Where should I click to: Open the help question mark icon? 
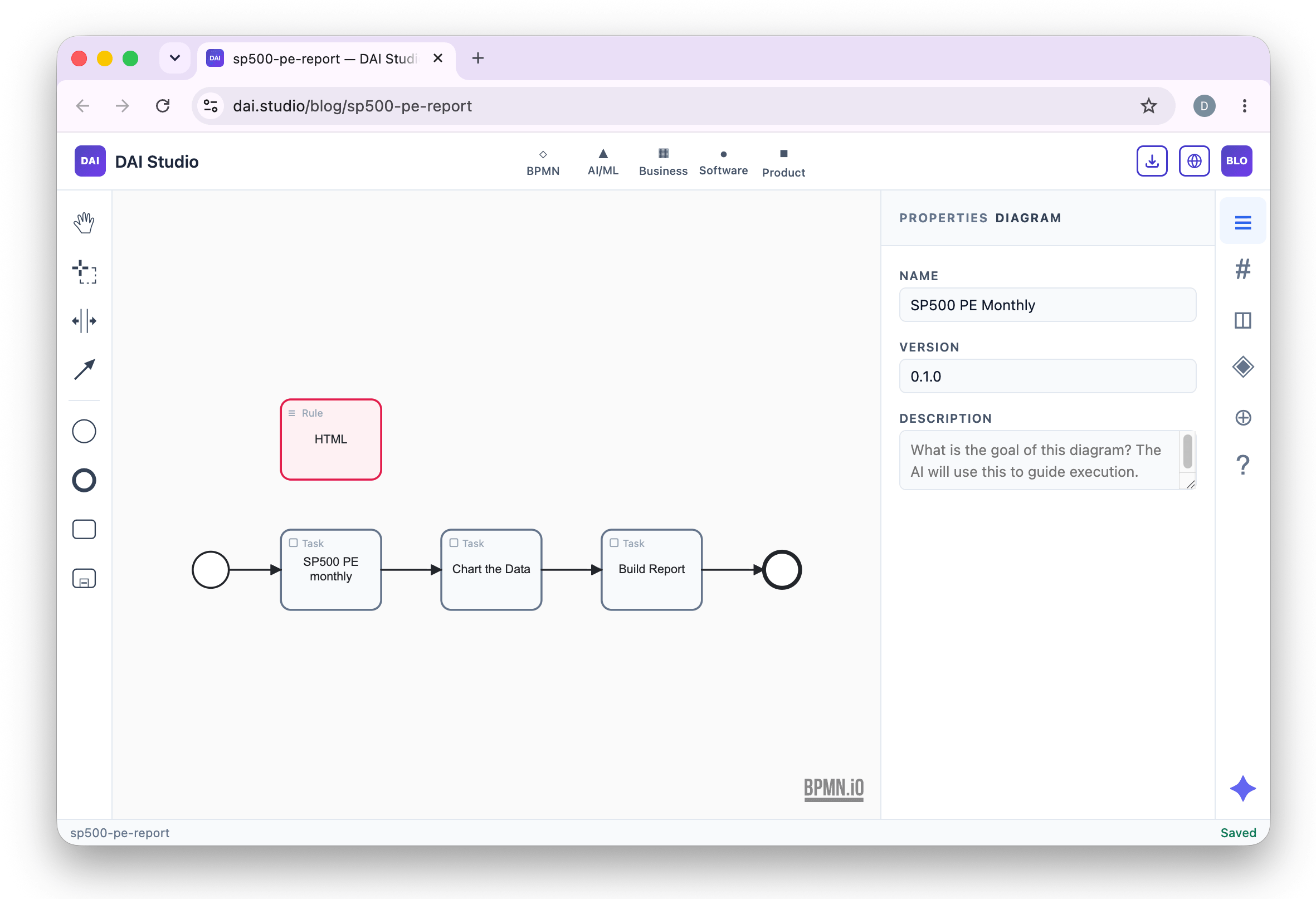(x=1242, y=465)
